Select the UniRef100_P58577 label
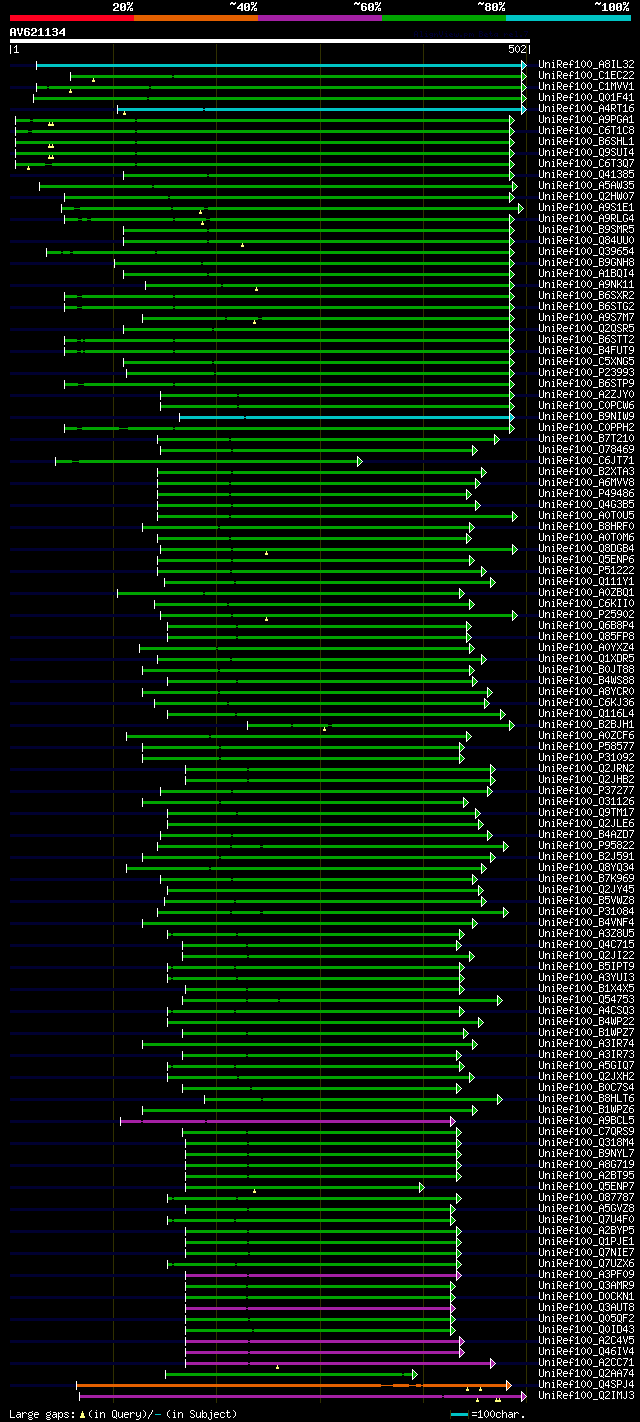Viewport: 640px width, 1422px height. click(586, 747)
